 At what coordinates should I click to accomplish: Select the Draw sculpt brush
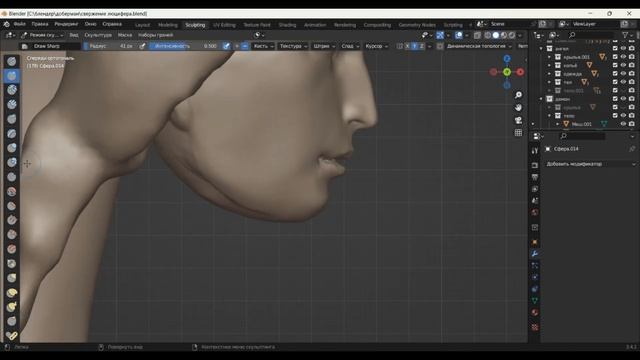coord(12,61)
